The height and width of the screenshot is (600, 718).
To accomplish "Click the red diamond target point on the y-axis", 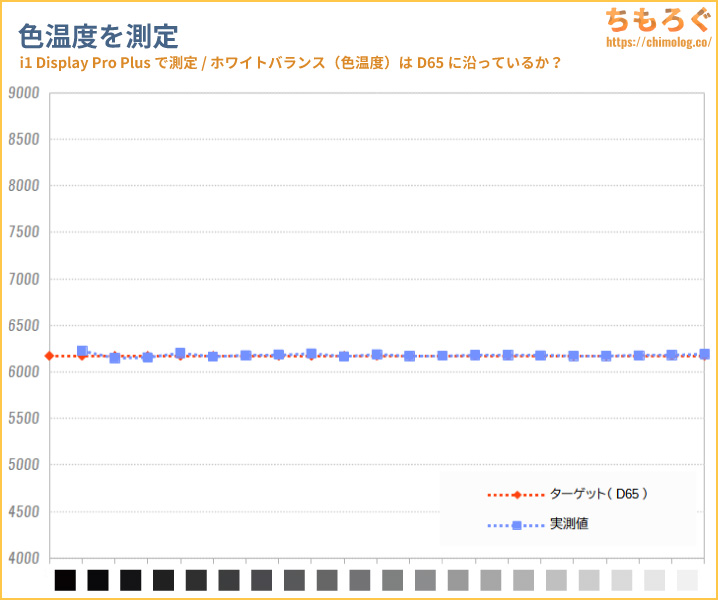I will [x=49, y=356].
